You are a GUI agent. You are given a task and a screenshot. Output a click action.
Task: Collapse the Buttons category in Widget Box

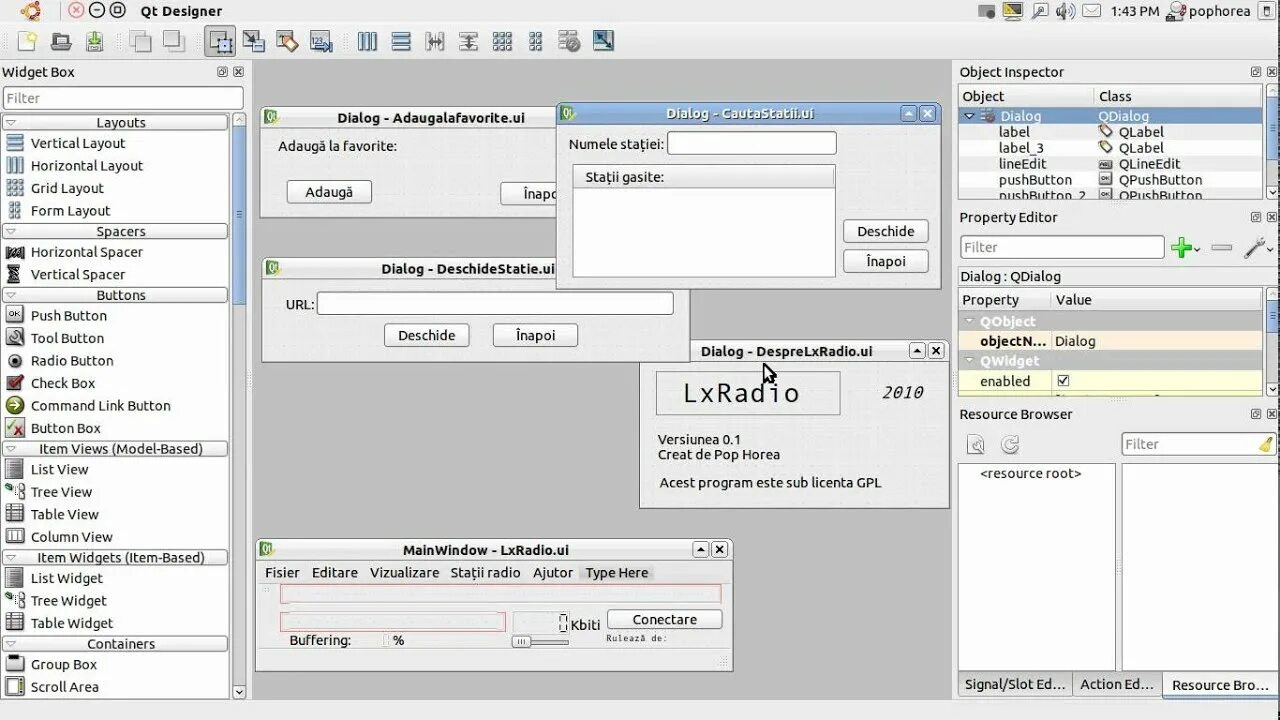pos(11,295)
